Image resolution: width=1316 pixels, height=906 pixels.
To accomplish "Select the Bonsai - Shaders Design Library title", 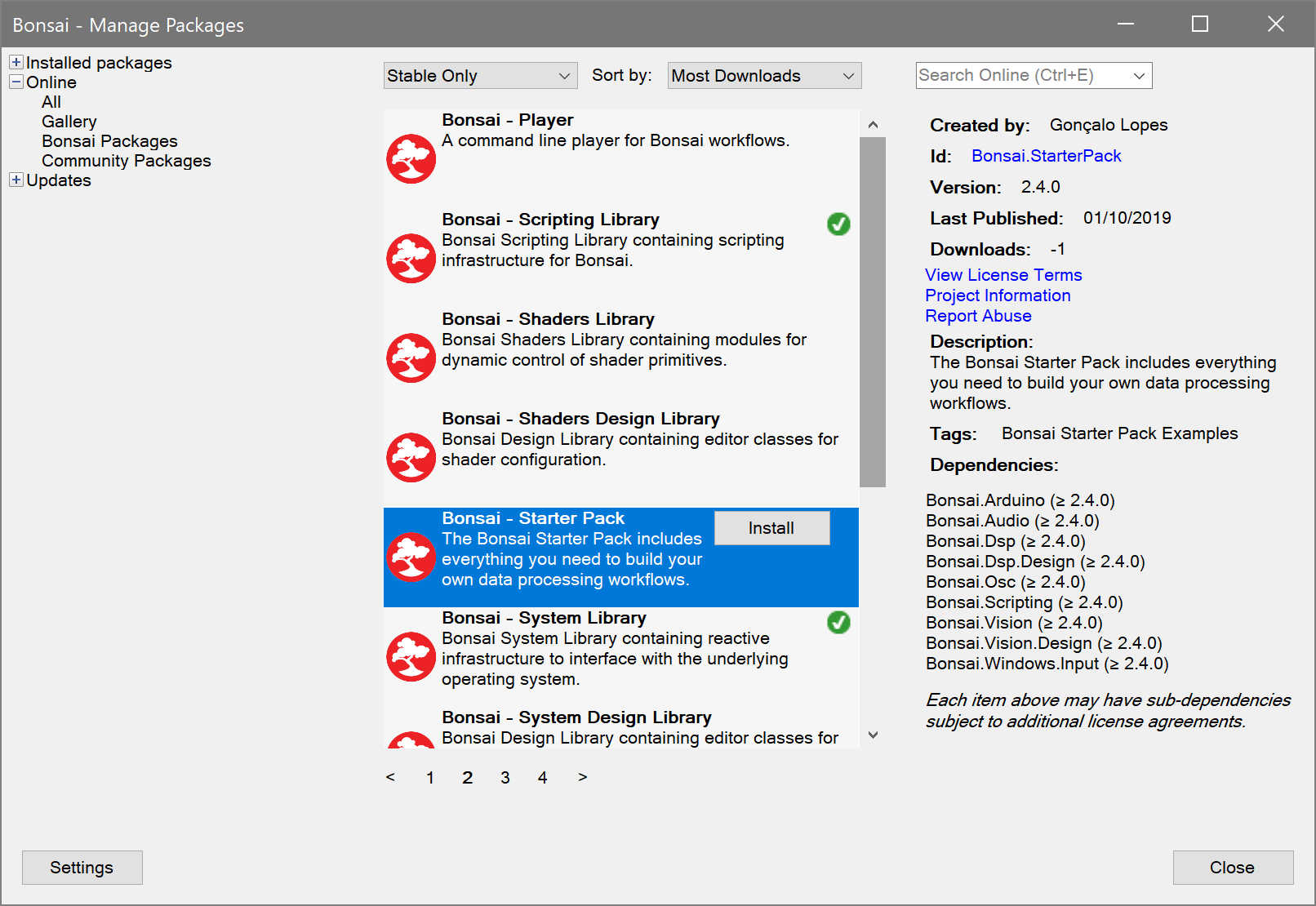I will pyautogui.click(x=580, y=419).
